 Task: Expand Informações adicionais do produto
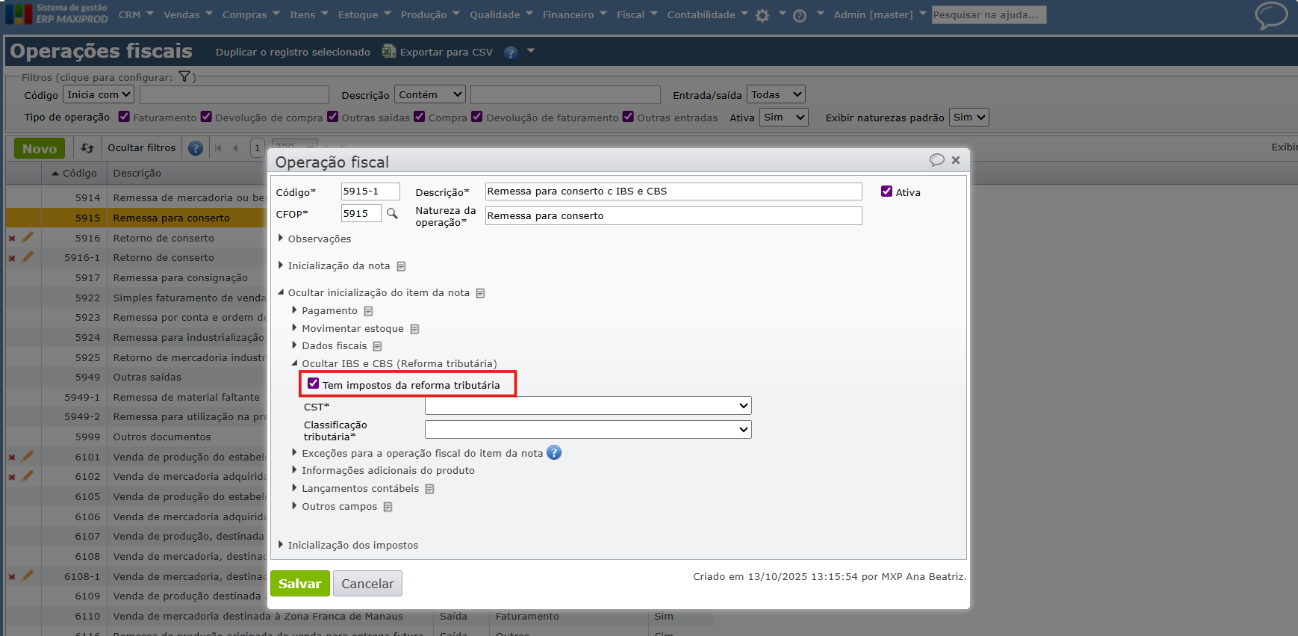(x=383, y=470)
